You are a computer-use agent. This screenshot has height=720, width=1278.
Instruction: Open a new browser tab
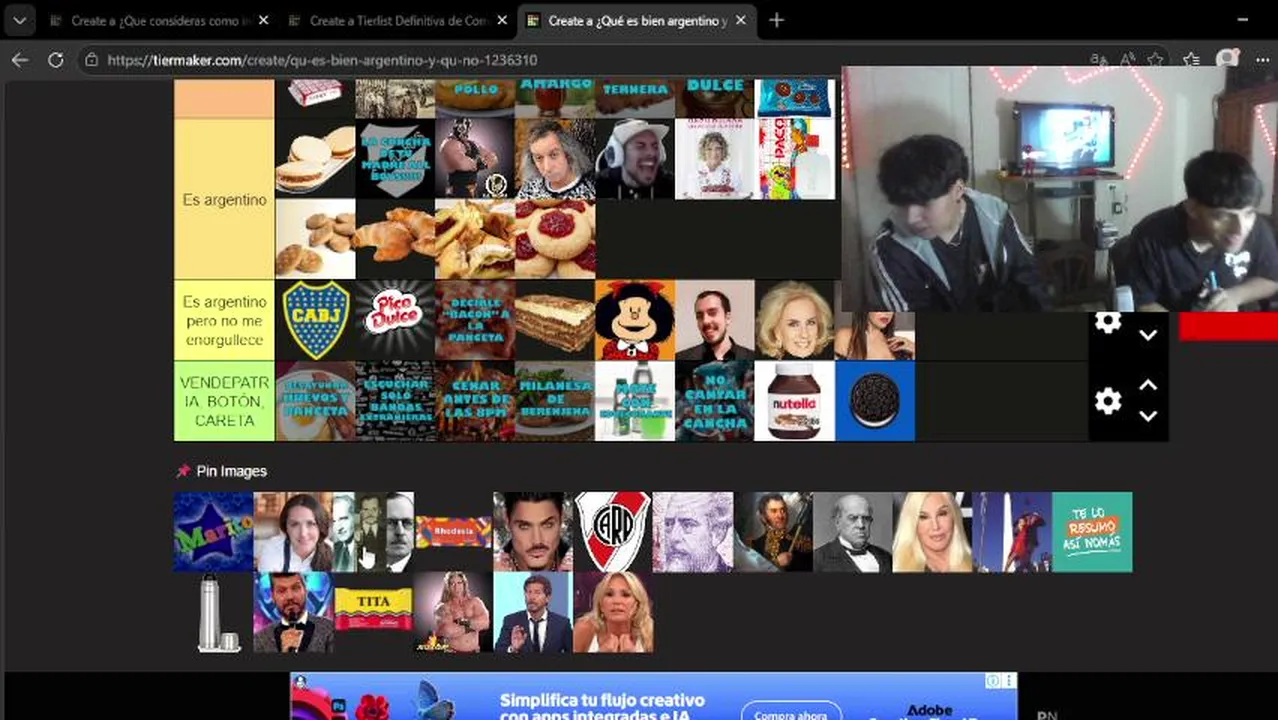coord(776,20)
